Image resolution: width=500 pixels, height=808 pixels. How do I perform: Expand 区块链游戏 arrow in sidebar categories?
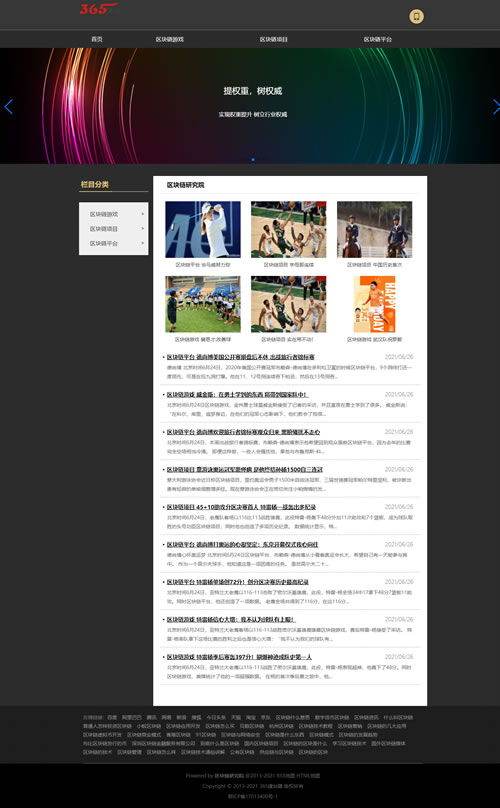pos(143,213)
